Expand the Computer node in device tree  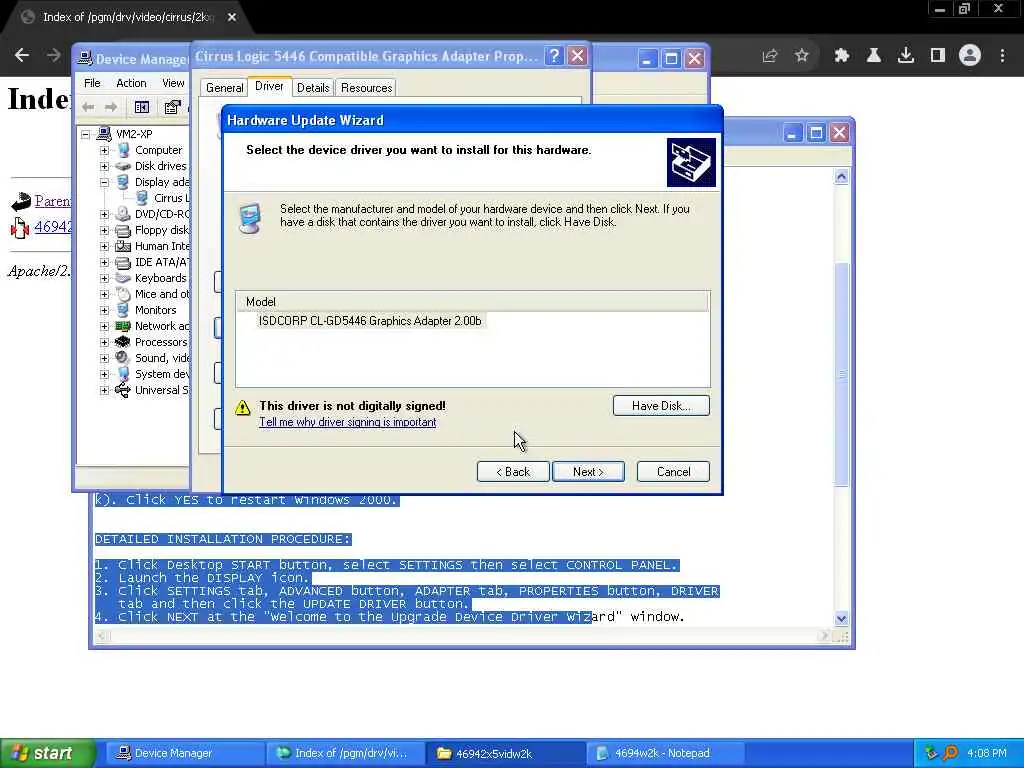pyautogui.click(x=104, y=150)
